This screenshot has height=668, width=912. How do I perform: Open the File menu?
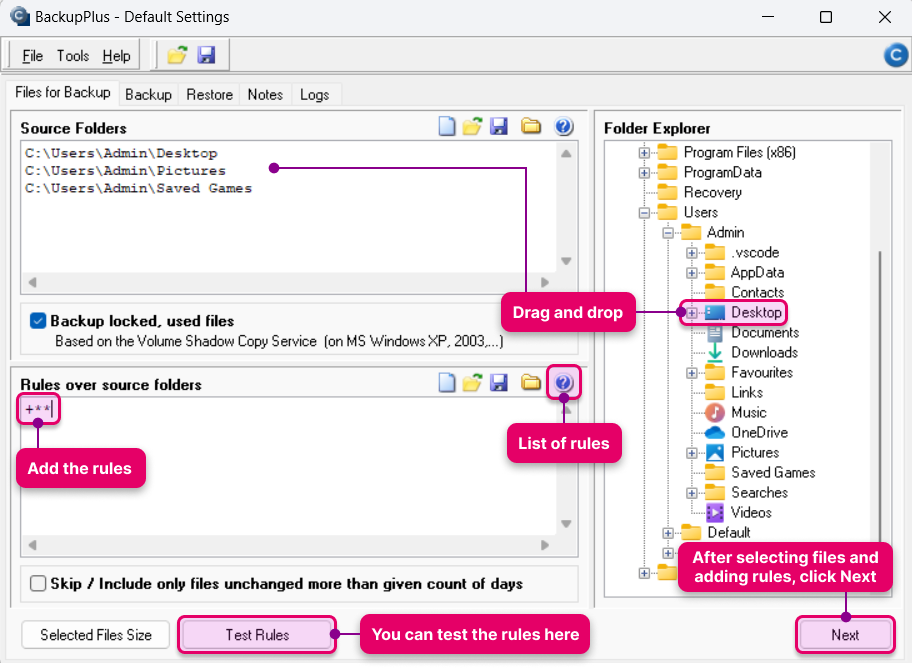33,56
